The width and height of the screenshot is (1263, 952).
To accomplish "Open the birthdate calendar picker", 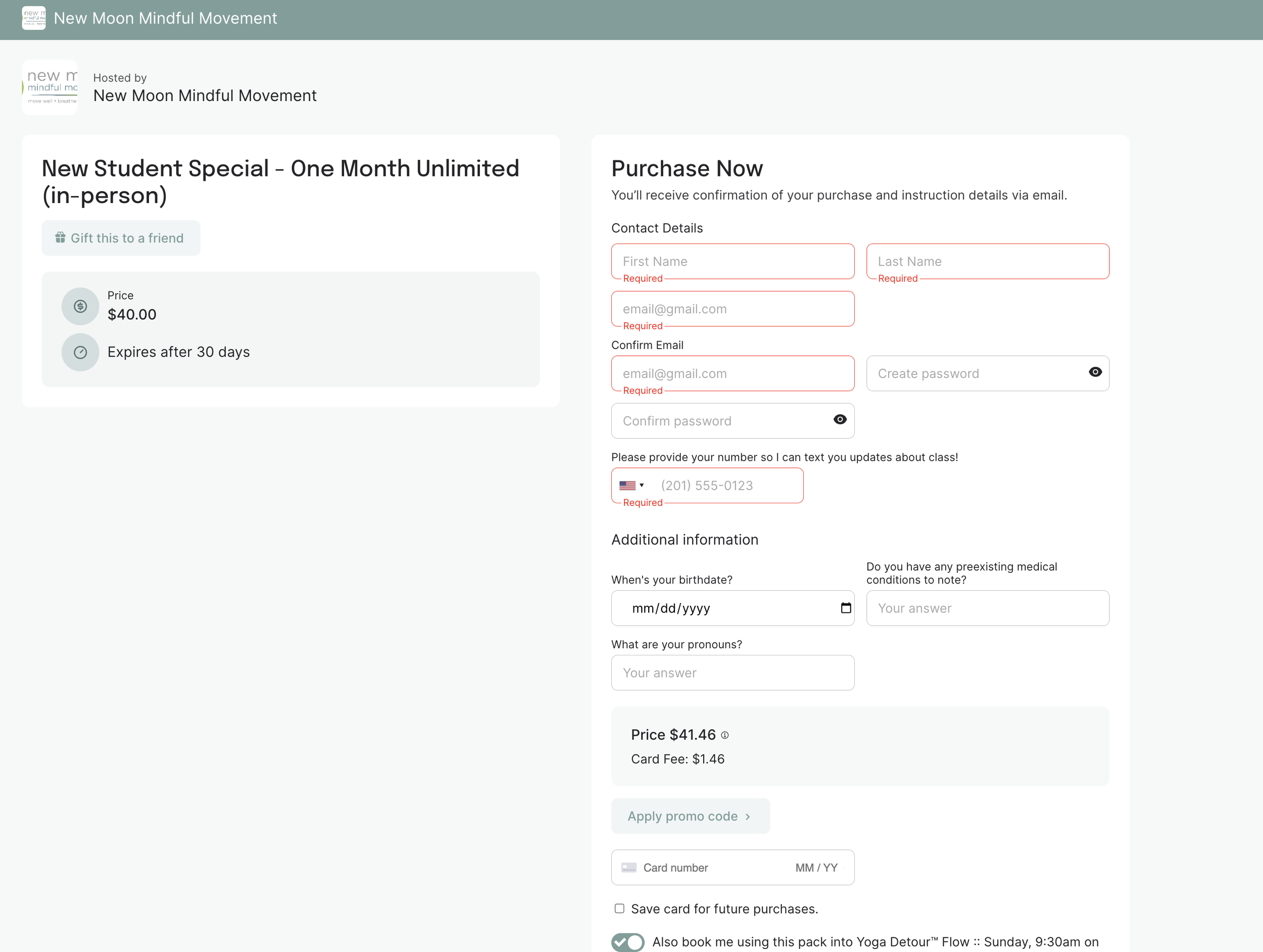I will point(846,608).
